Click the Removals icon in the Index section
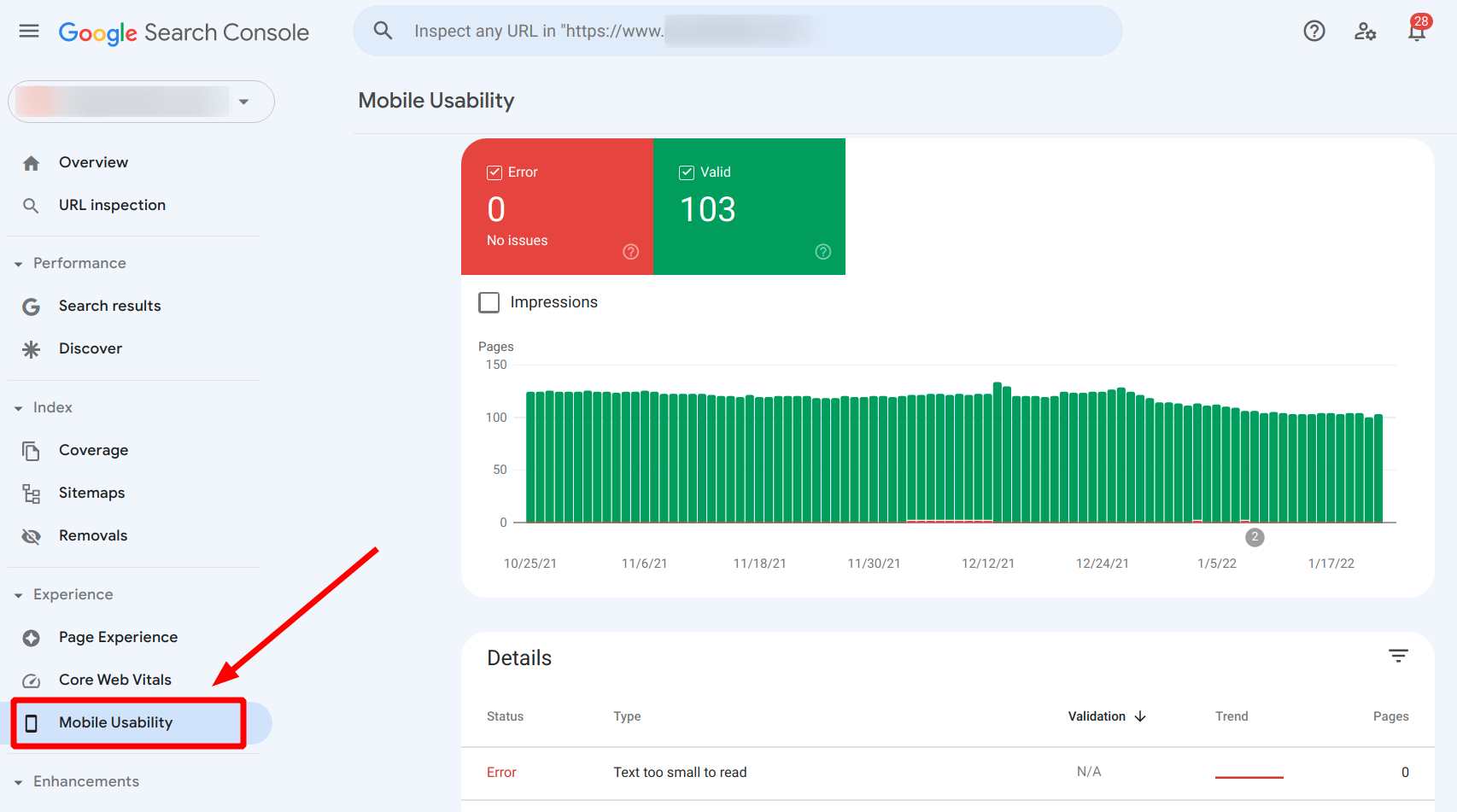The image size is (1457, 812). 31,535
